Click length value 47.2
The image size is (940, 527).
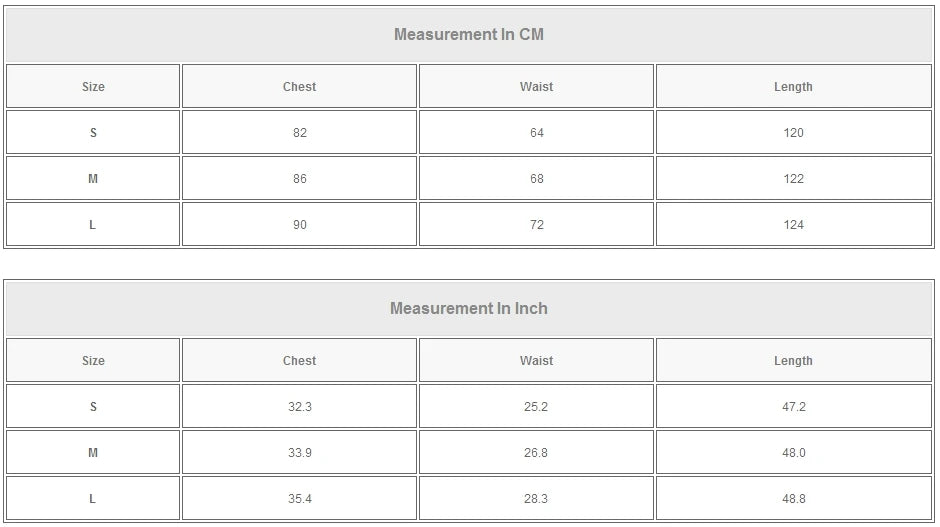[x=794, y=407]
